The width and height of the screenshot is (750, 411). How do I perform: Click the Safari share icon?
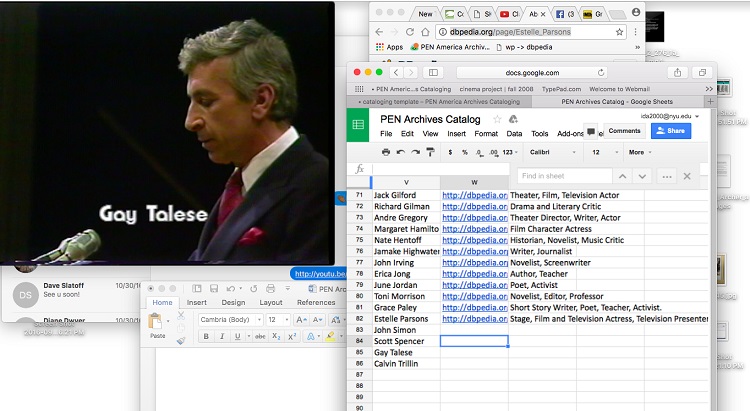click(x=677, y=72)
